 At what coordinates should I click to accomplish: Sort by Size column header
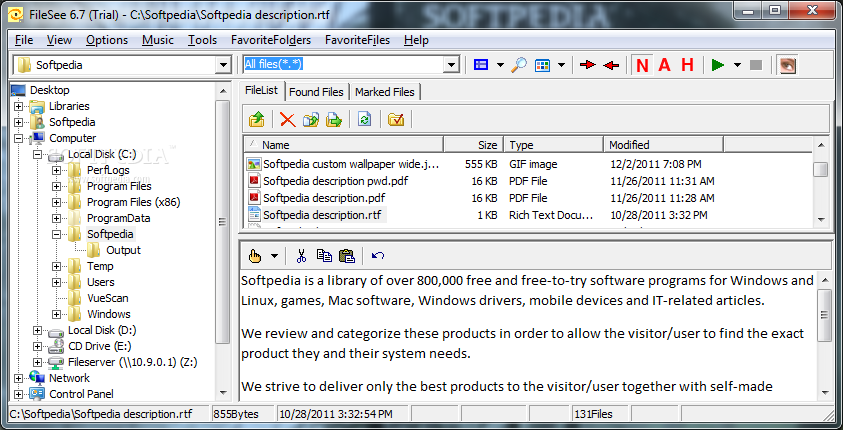[473, 145]
